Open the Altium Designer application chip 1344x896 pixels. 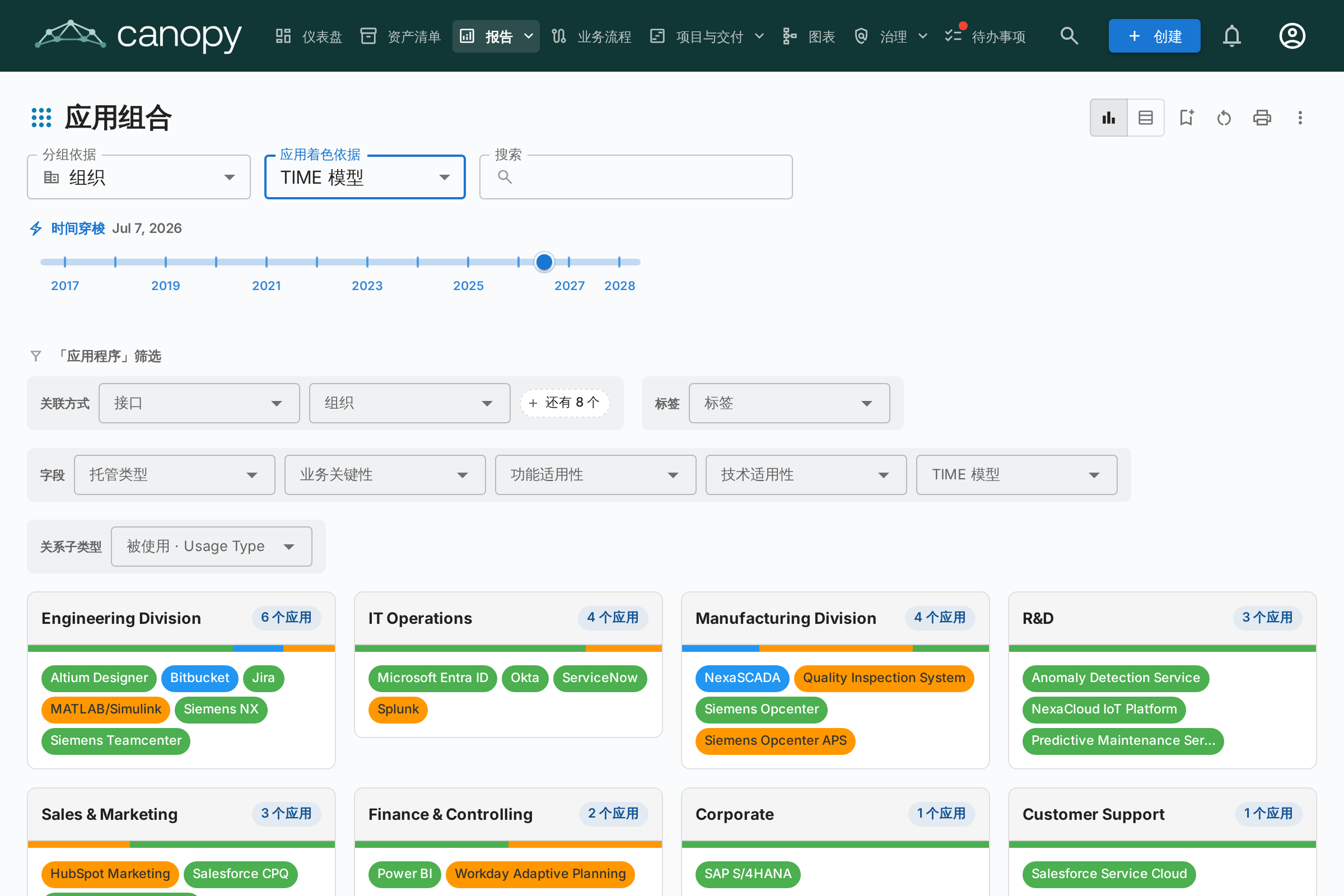pyautogui.click(x=99, y=678)
